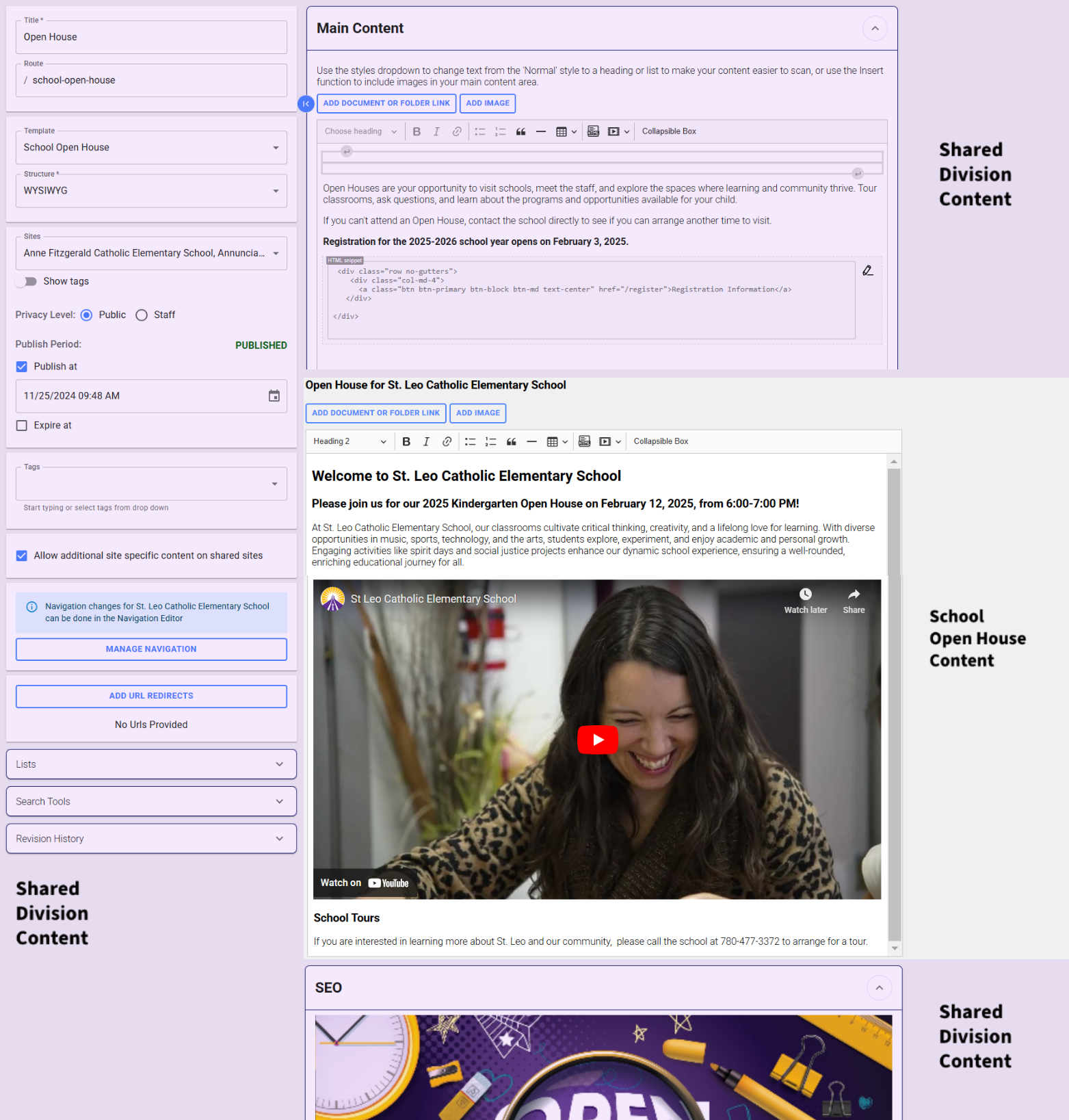Click the scrollbar down arrow in the St. Leo editor
1069x1120 pixels.
click(894, 948)
